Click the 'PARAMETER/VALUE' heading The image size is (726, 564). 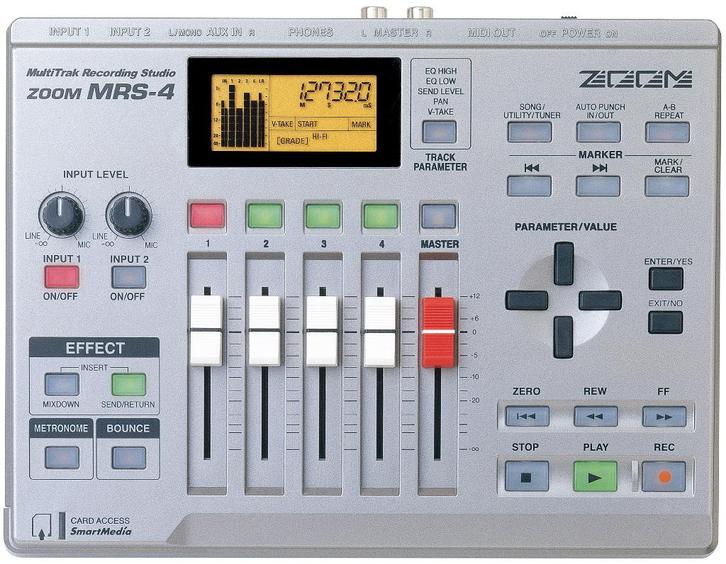[x=565, y=227]
